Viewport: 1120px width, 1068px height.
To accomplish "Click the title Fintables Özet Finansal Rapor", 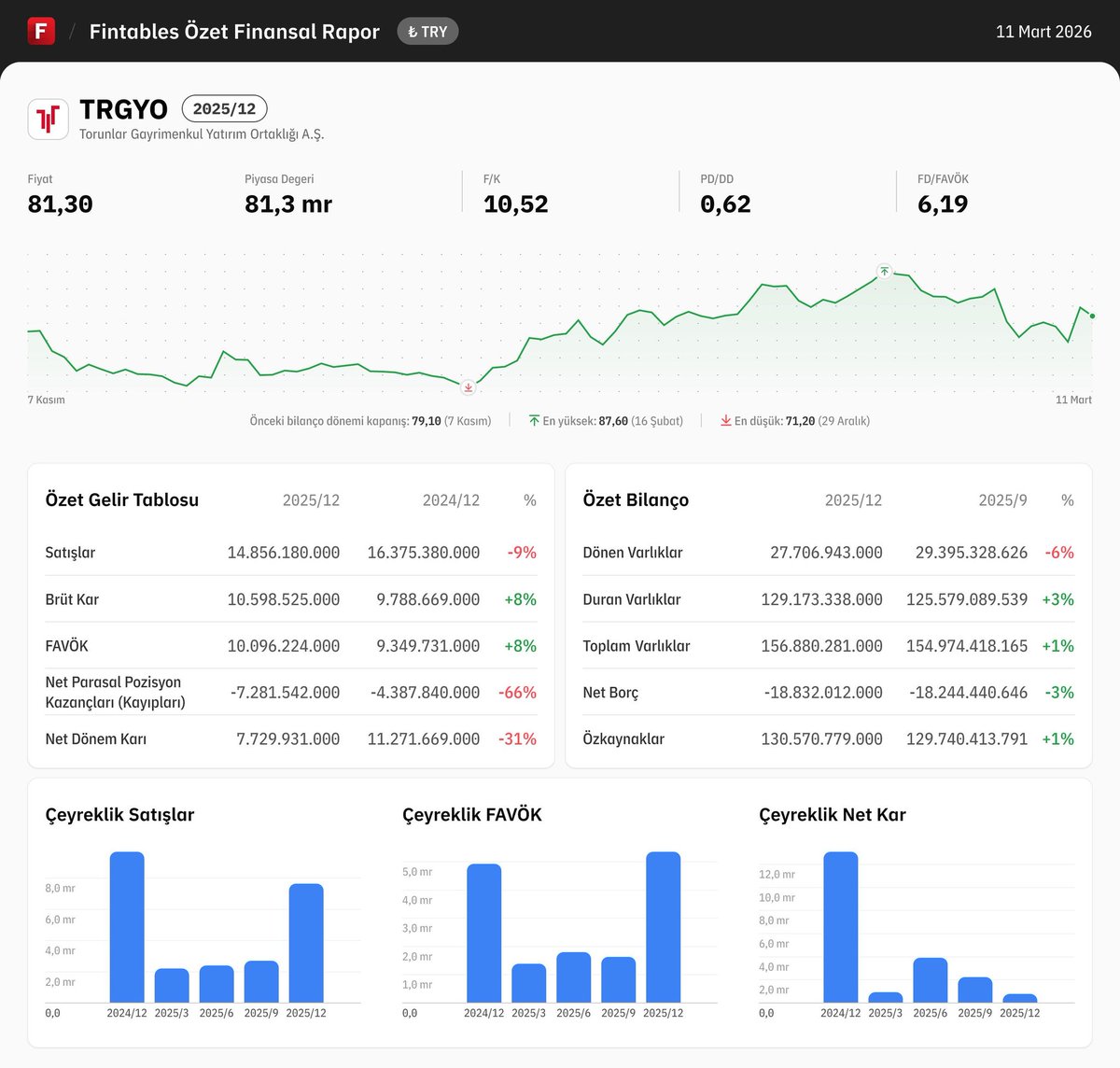I will coord(234,32).
